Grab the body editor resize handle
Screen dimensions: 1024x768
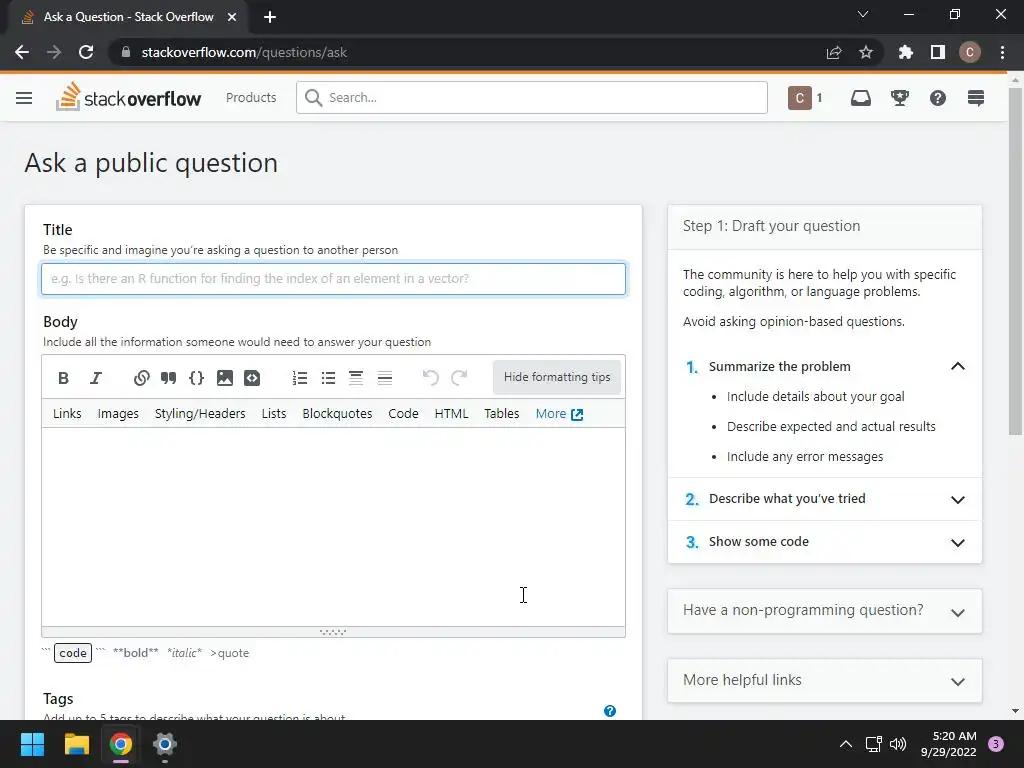click(333, 632)
